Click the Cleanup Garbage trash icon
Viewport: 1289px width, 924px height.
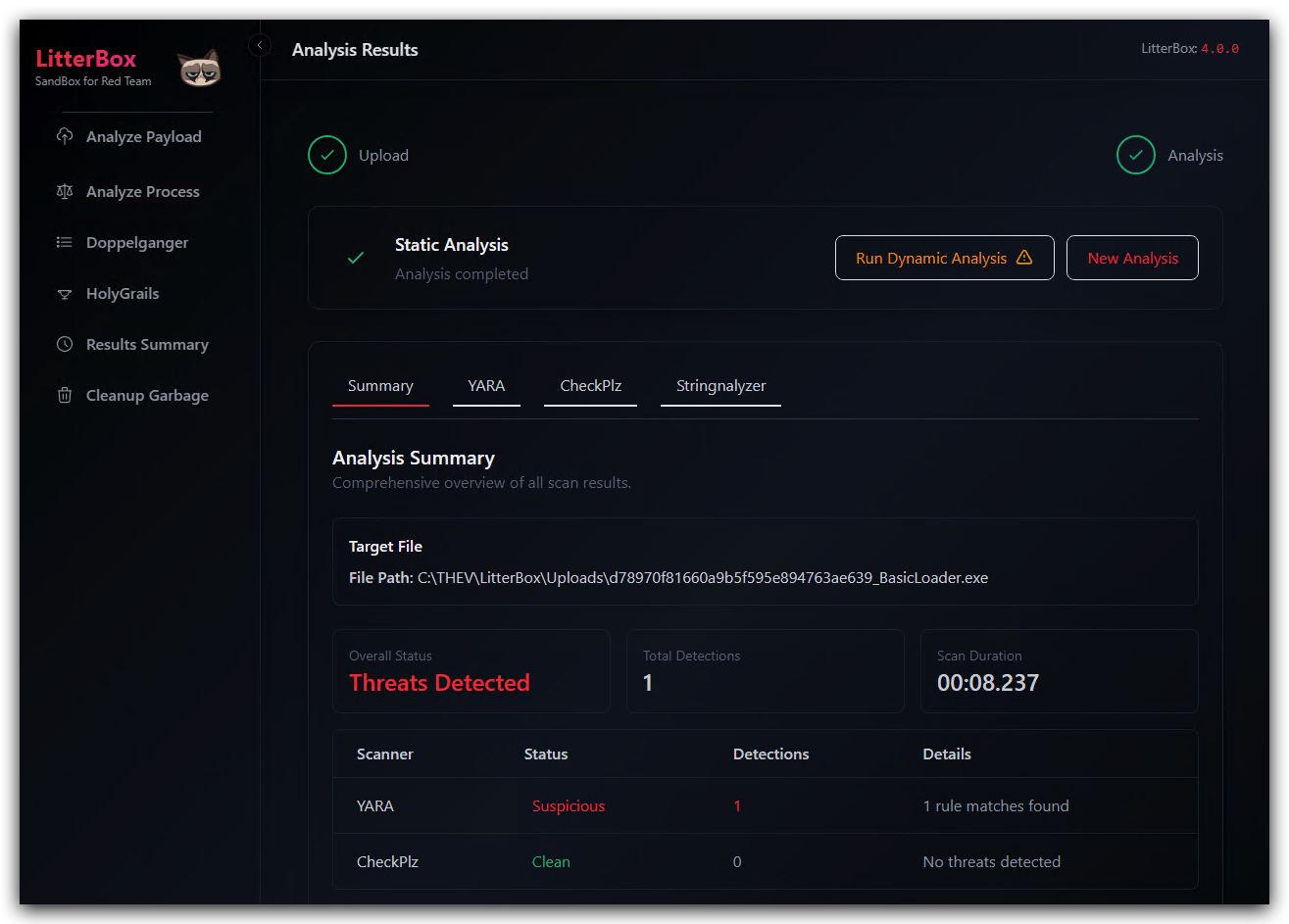[65, 395]
